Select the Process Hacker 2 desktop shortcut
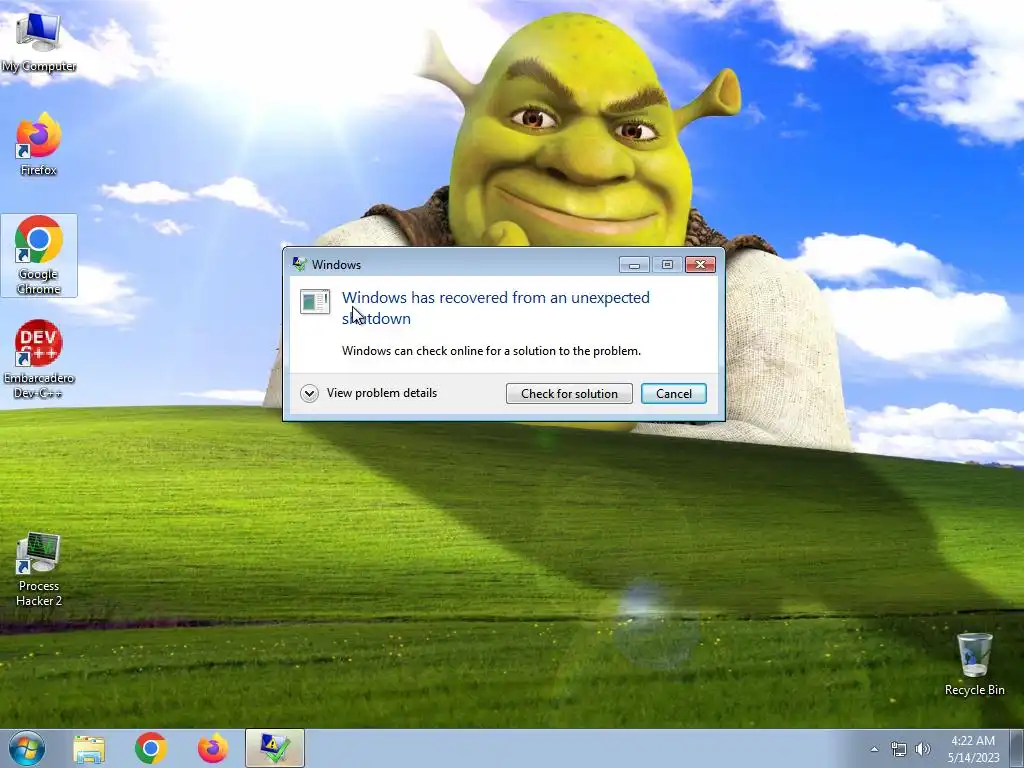This screenshot has height=768, width=1024. point(39,569)
